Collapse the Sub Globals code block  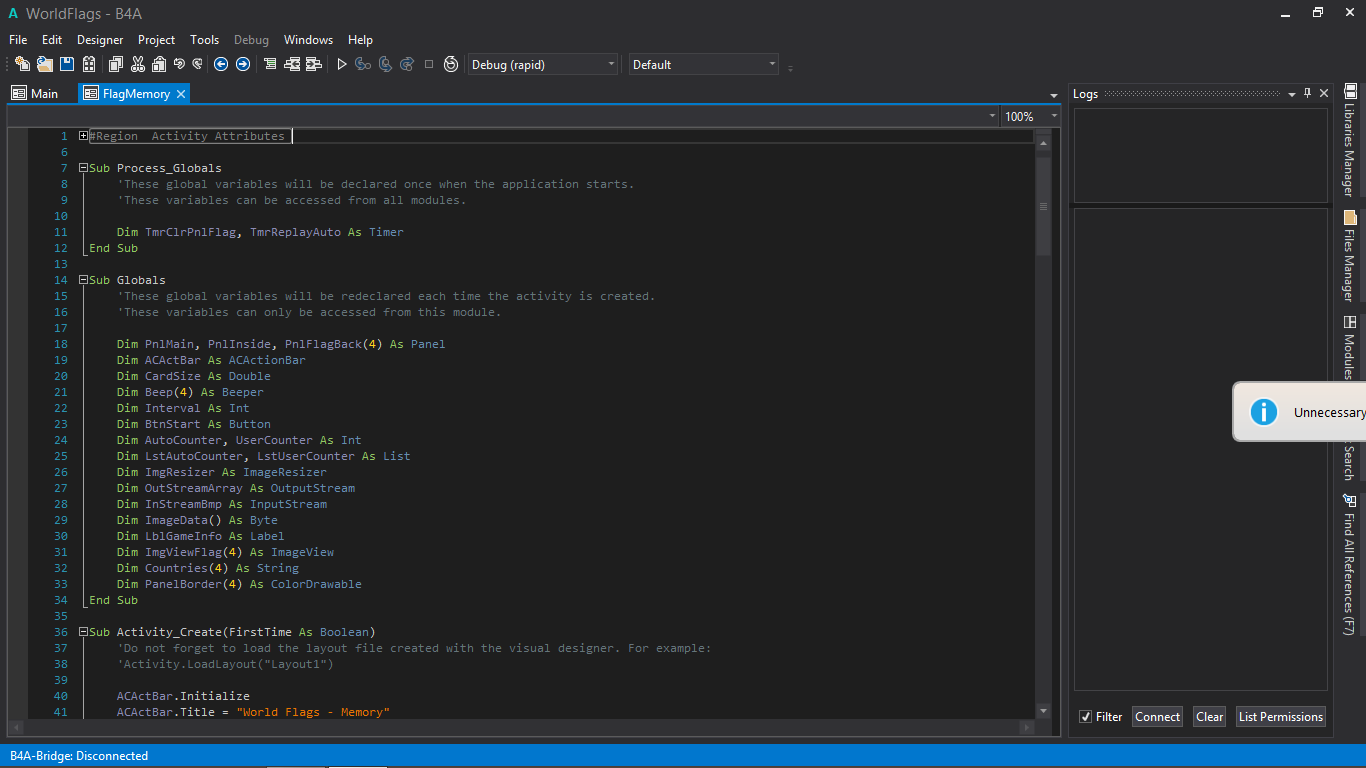(84, 280)
